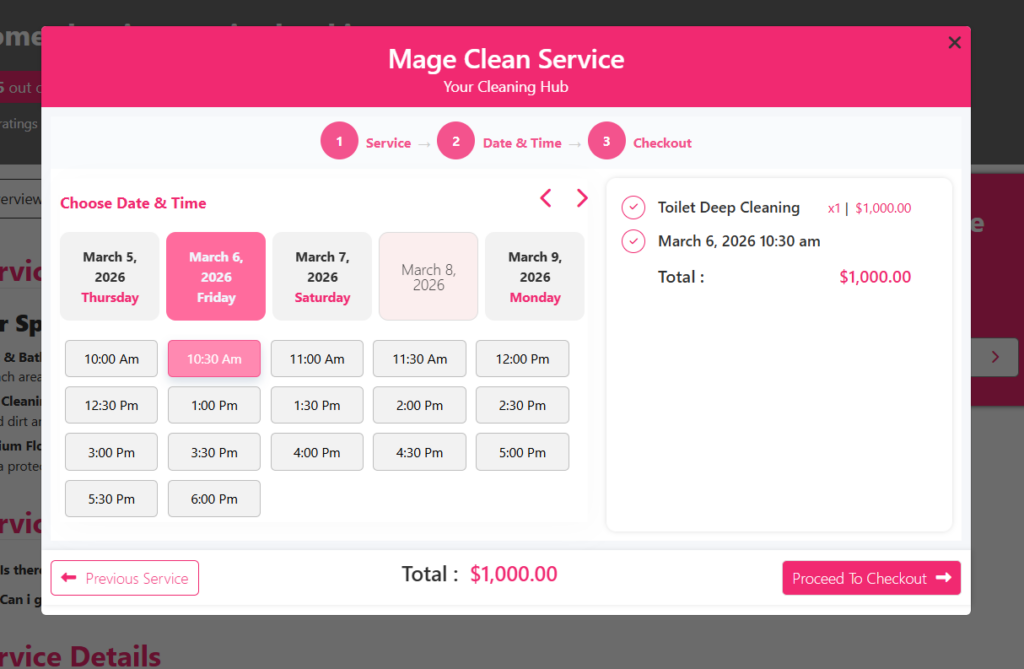Image resolution: width=1024 pixels, height=669 pixels.
Task: Click the chevron arrow on the dark banner
Action: [993, 357]
